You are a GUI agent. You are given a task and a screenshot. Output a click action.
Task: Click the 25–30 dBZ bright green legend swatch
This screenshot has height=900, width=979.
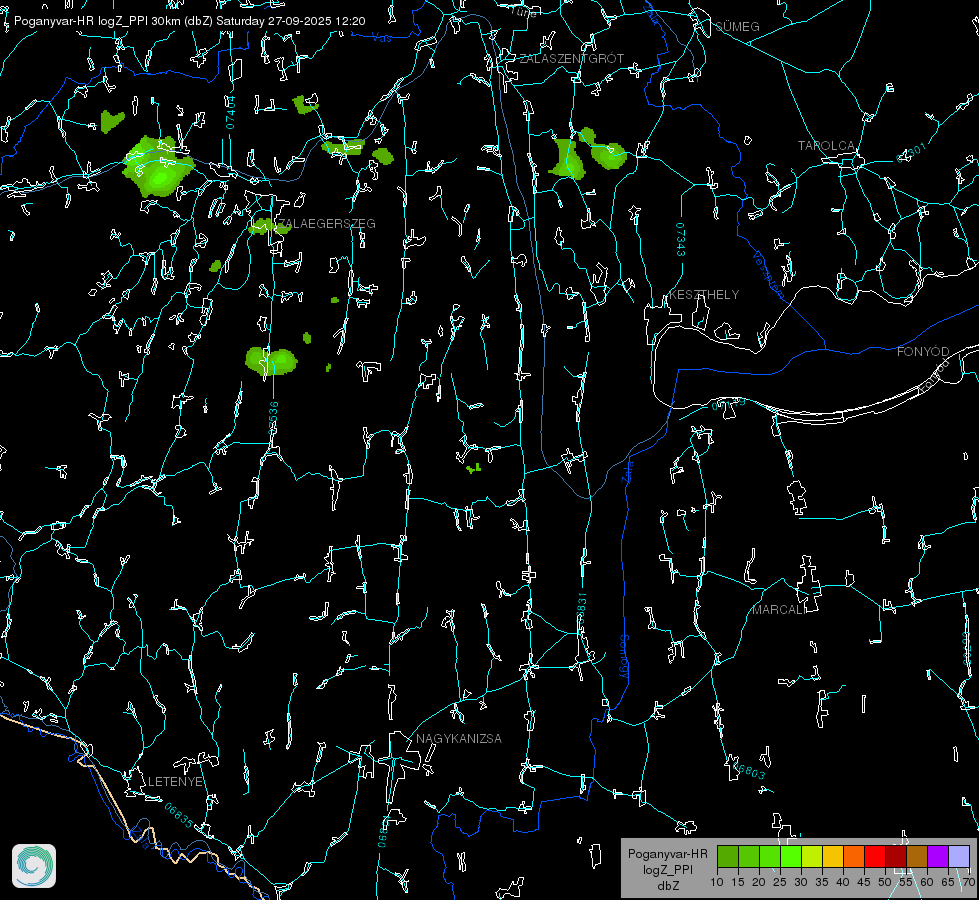click(x=791, y=856)
